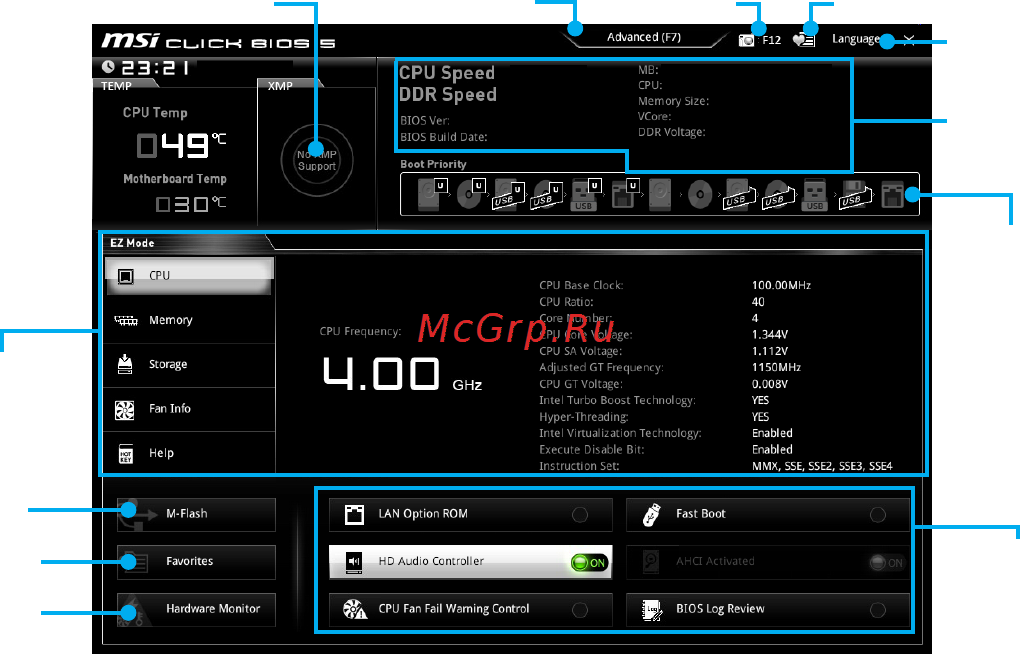Open the favorites heart icon in top bar

pos(803,40)
